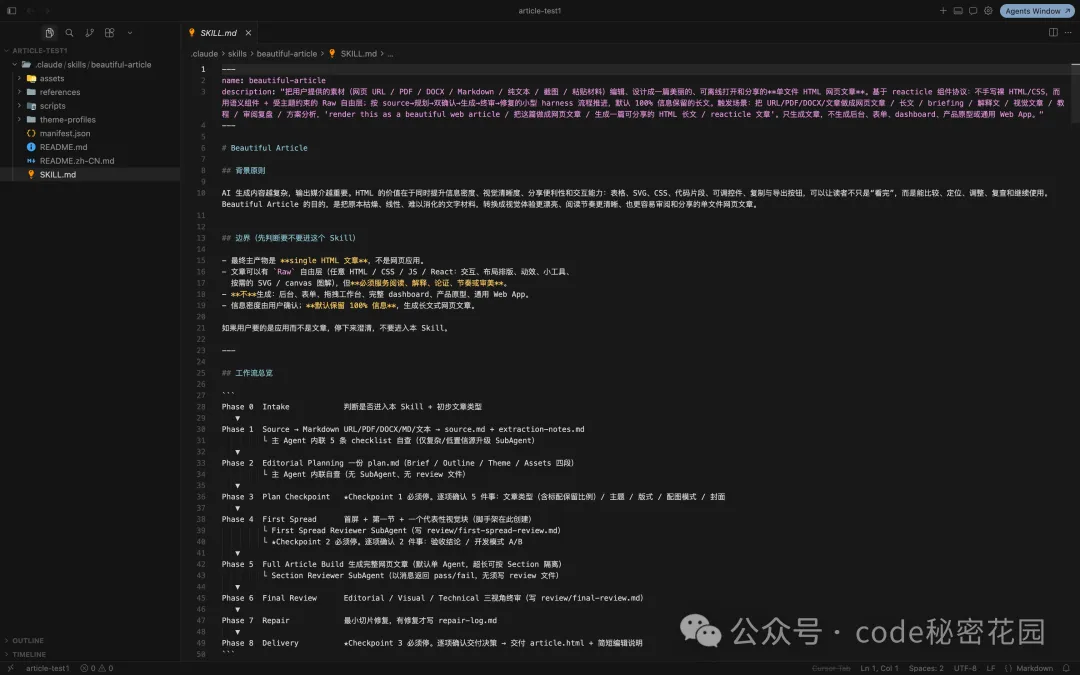Image resolution: width=1080 pixels, height=675 pixels.
Task: Click 'Phase 6 Final Review' text
Action: pyautogui.click(x=269, y=599)
